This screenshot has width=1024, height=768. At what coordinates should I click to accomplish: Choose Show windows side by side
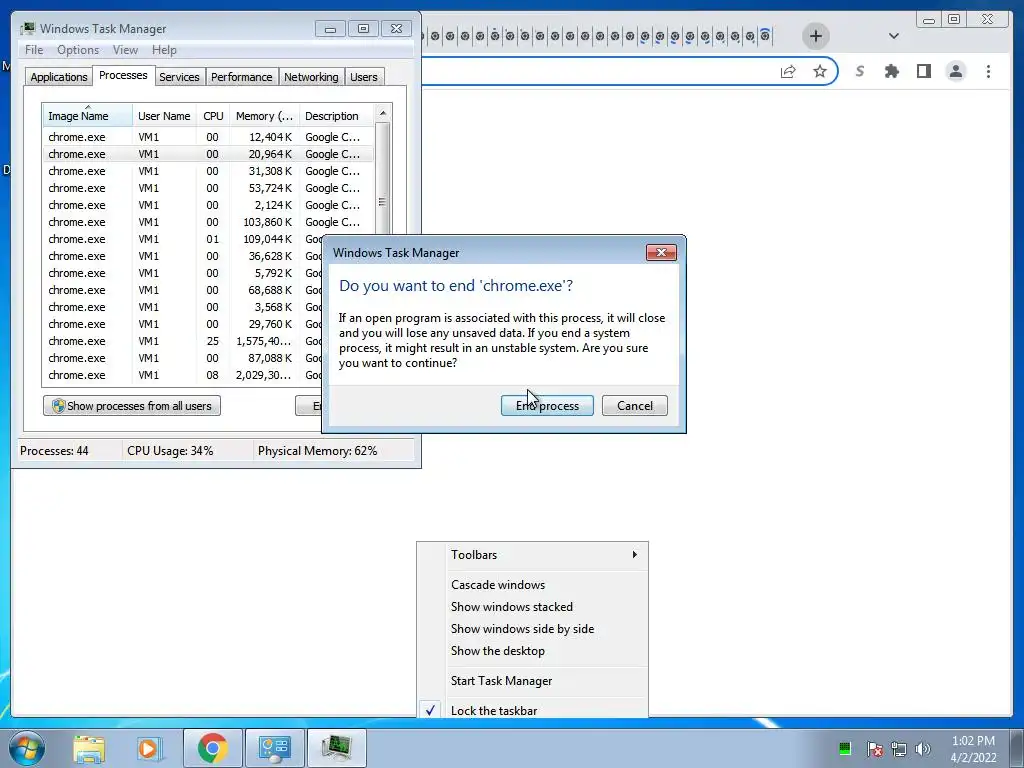pyautogui.click(x=532, y=629)
